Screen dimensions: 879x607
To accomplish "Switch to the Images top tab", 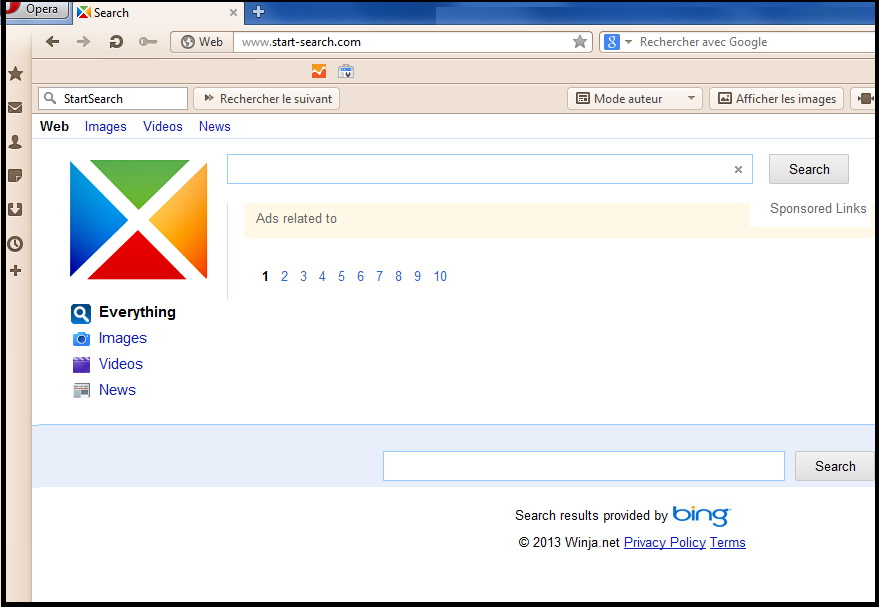I will pos(105,127).
